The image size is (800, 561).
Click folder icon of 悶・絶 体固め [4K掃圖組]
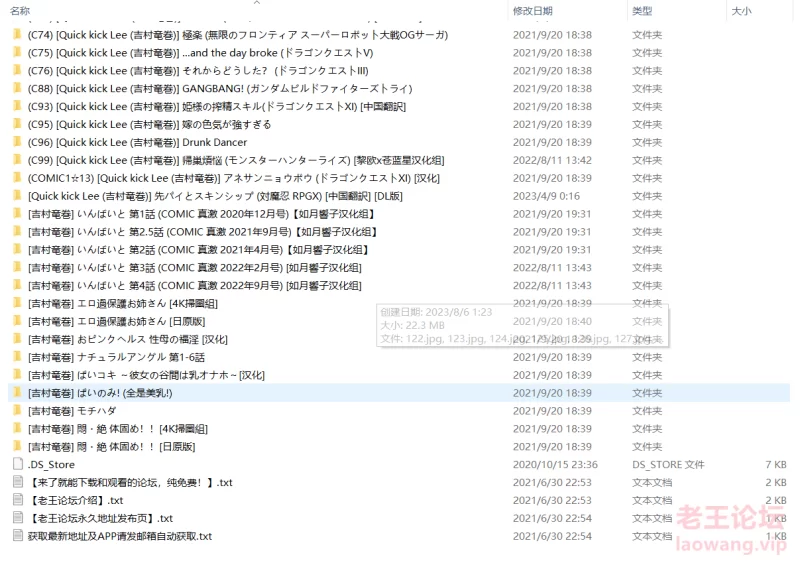click(17, 428)
